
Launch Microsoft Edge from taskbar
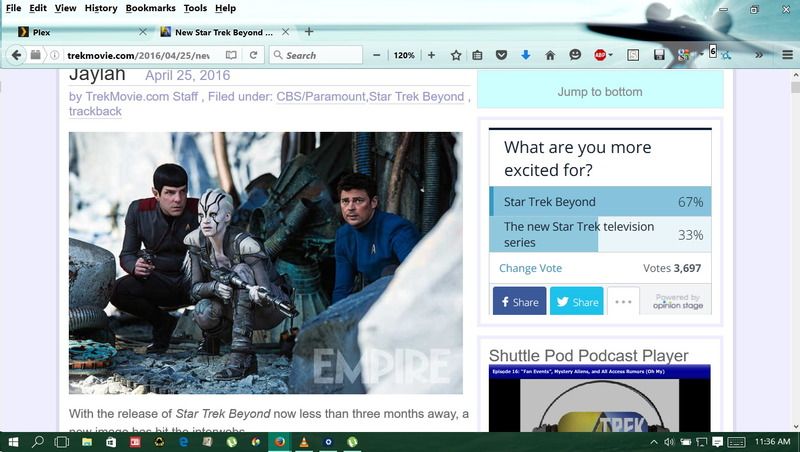[x=184, y=442]
